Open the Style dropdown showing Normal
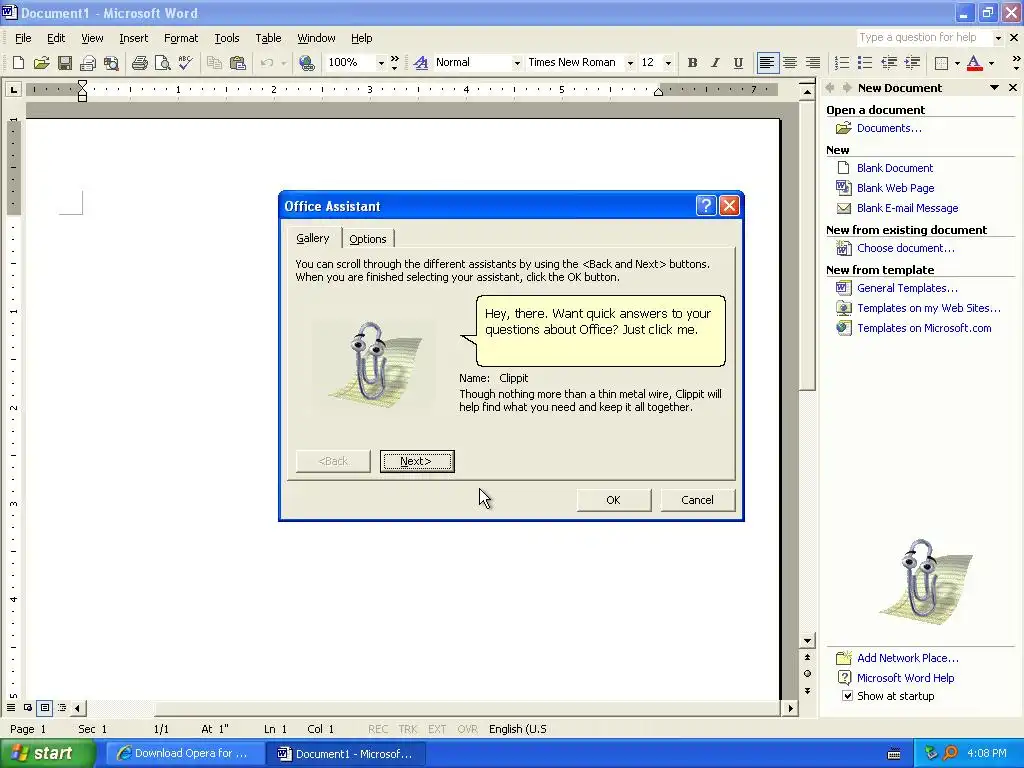This screenshot has width=1024, height=768. click(x=517, y=63)
